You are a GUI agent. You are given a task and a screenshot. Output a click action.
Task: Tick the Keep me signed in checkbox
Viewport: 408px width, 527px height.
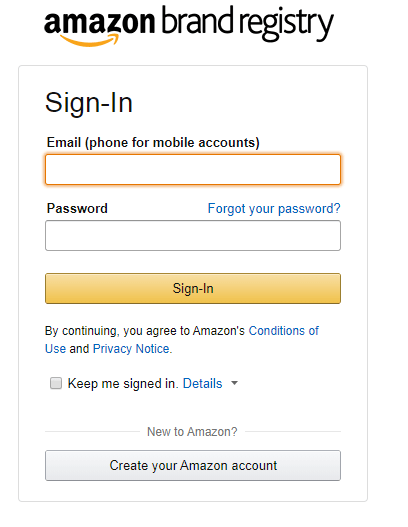pyautogui.click(x=56, y=383)
